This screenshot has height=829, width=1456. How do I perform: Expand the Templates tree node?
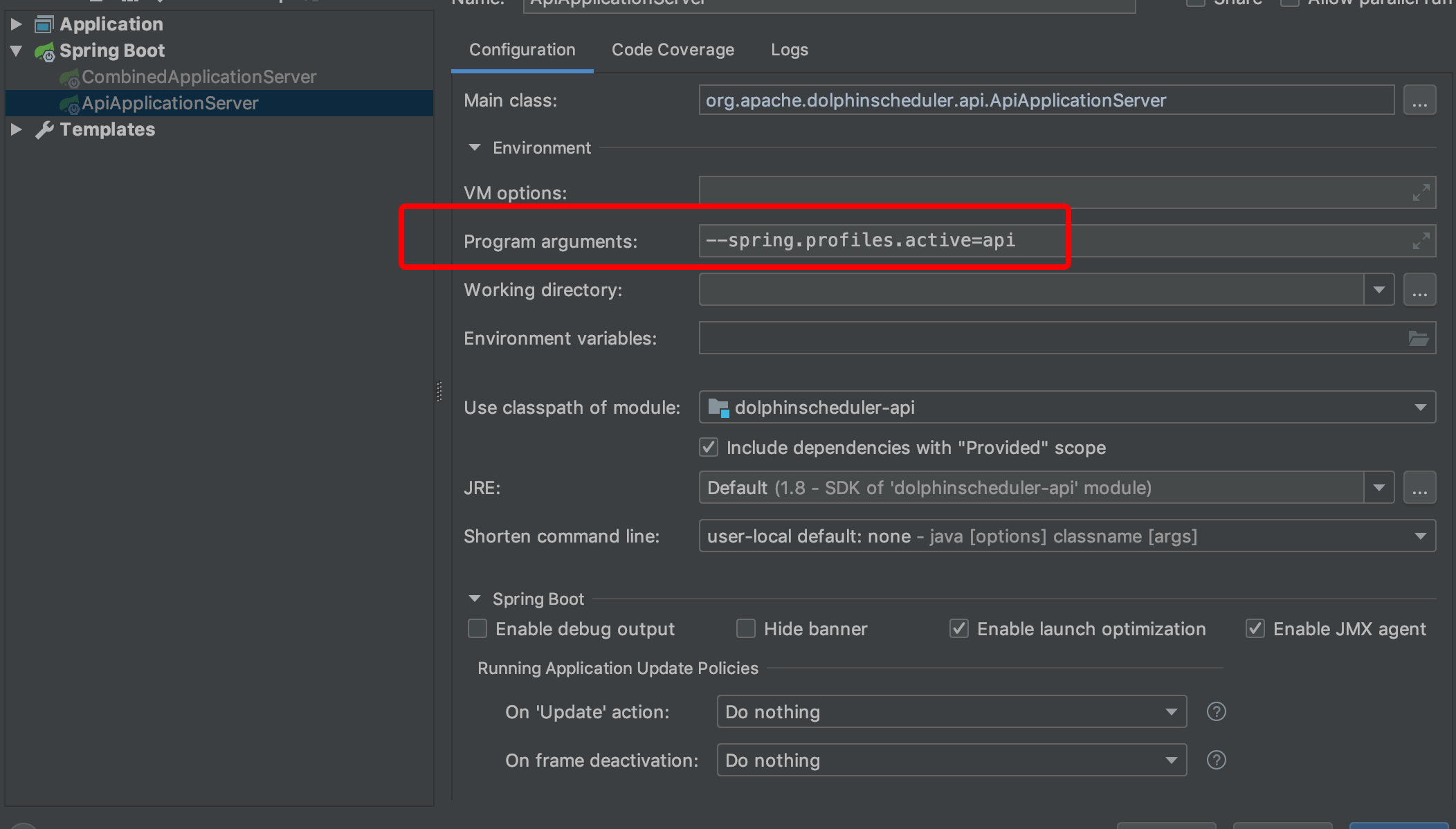click(x=17, y=129)
